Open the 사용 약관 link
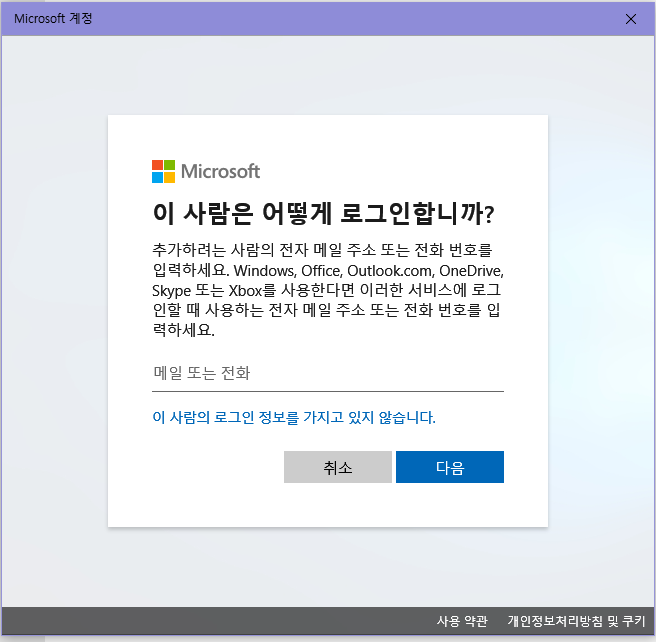The width and height of the screenshot is (656, 642). [462, 621]
